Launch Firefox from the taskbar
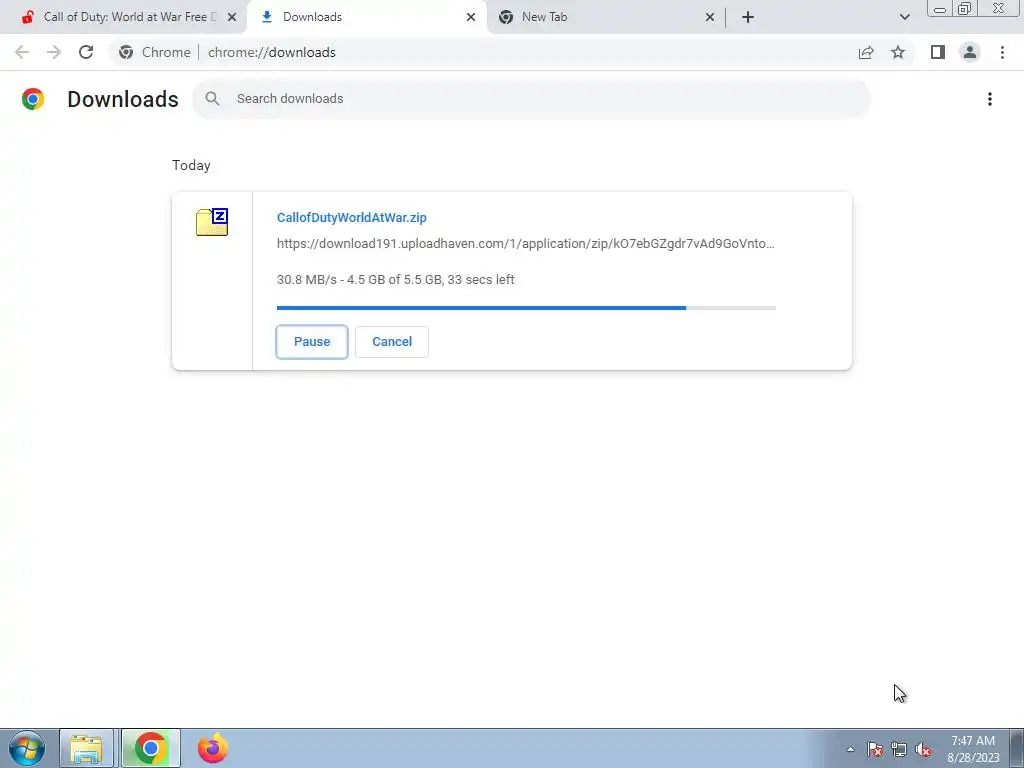 coord(213,748)
